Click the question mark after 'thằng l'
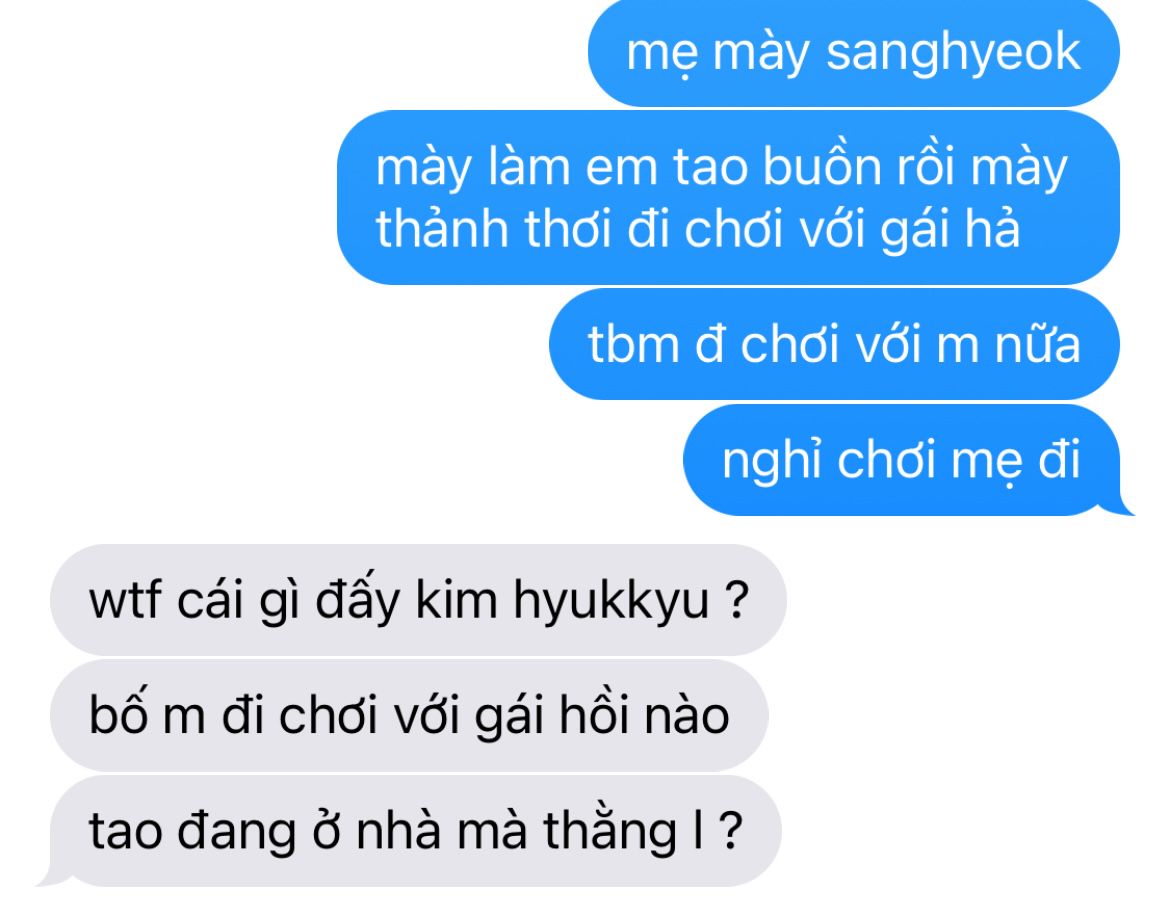The image size is (1170, 910). [731, 830]
